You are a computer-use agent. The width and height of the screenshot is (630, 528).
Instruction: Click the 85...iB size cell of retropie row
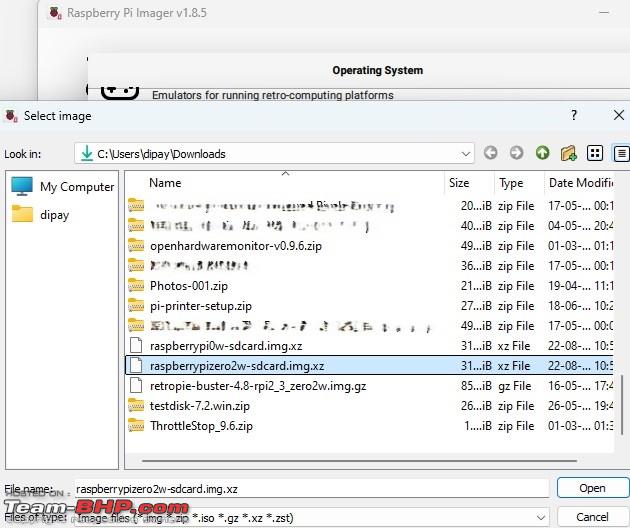pyautogui.click(x=476, y=386)
